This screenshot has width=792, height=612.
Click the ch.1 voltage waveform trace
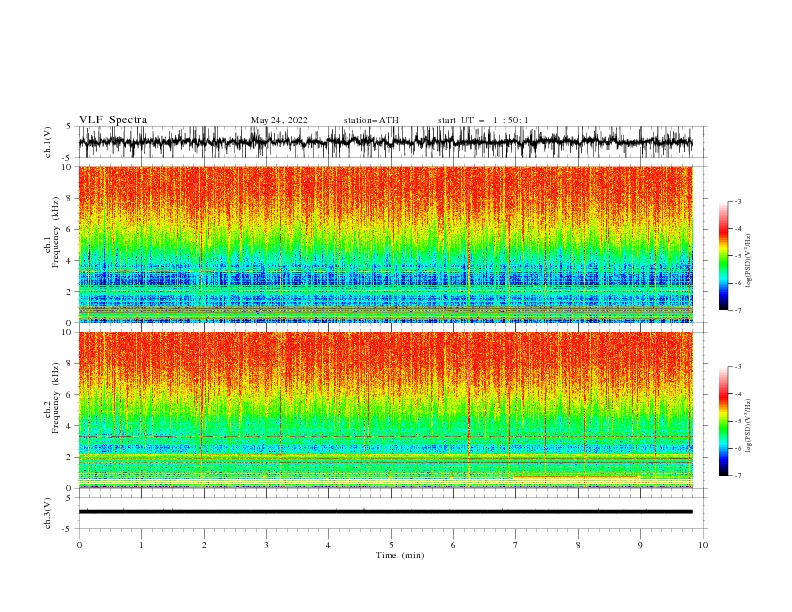point(385,142)
